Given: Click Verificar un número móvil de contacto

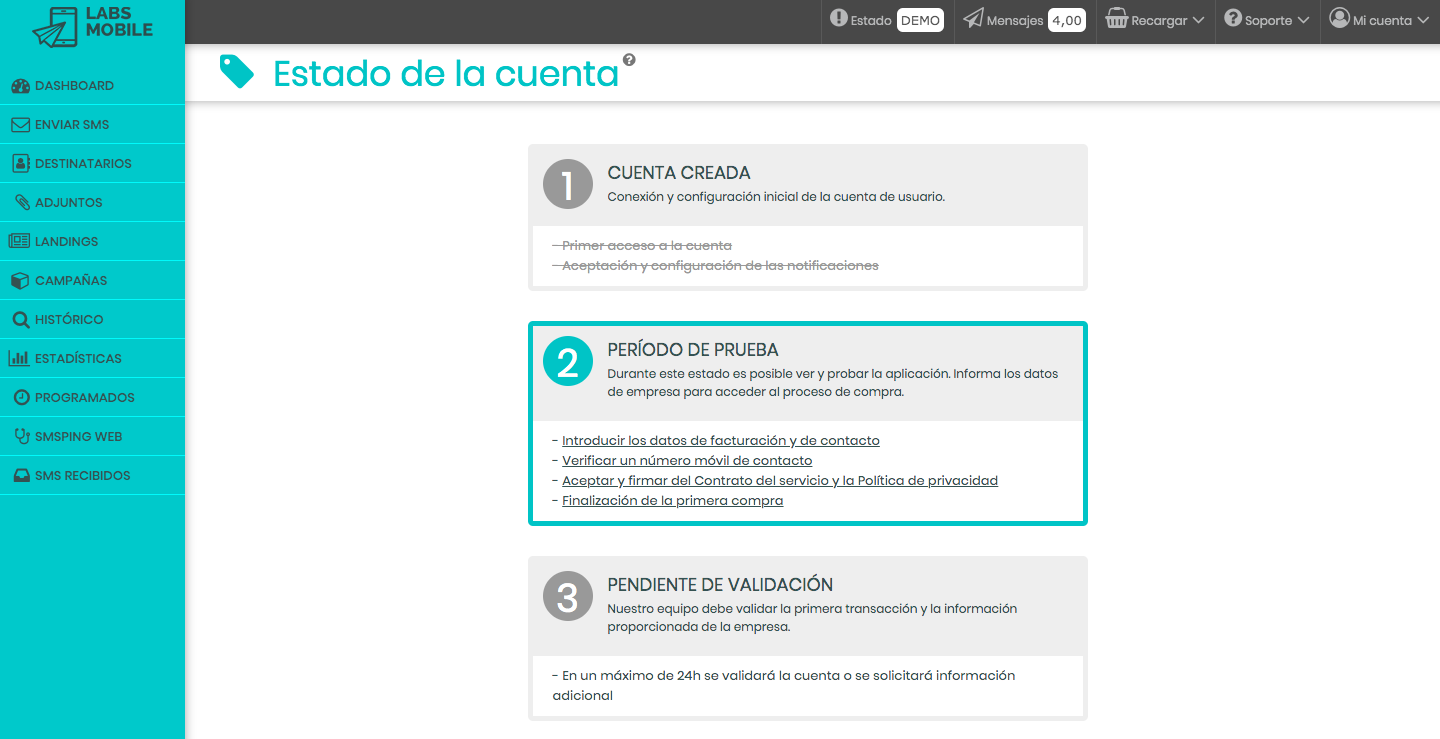Looking at the screenshot, I should point(687,460).
